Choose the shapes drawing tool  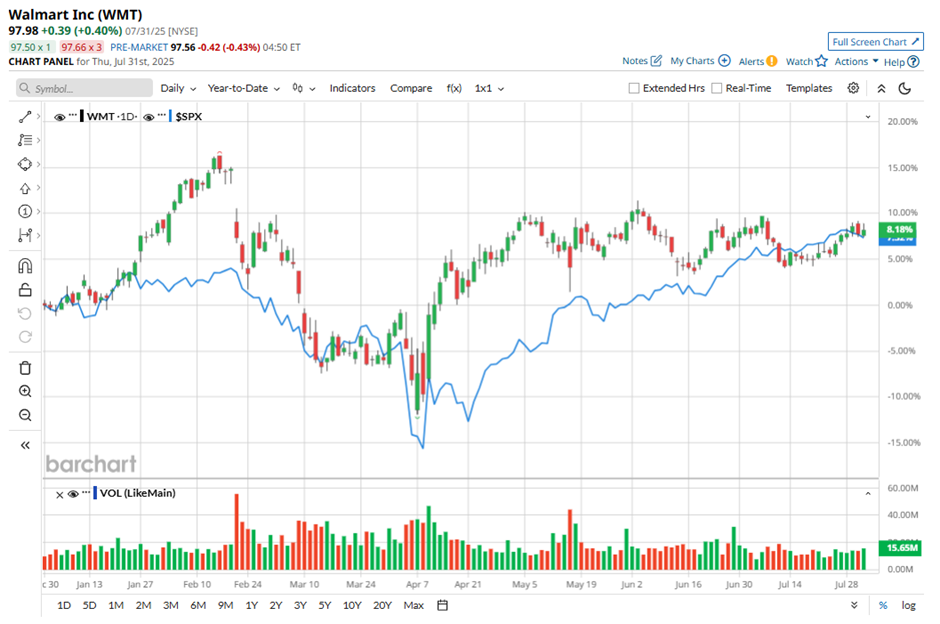point(25,164)
